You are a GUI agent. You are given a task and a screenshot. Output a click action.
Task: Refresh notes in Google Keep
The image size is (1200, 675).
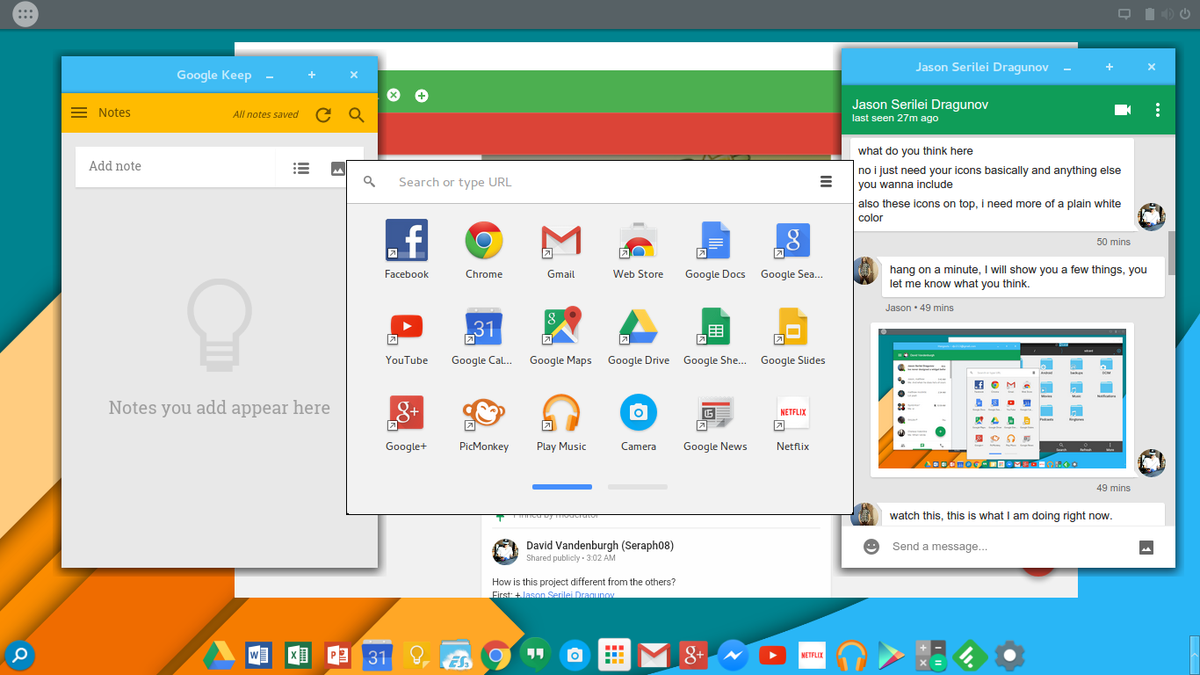coord(323,115)
